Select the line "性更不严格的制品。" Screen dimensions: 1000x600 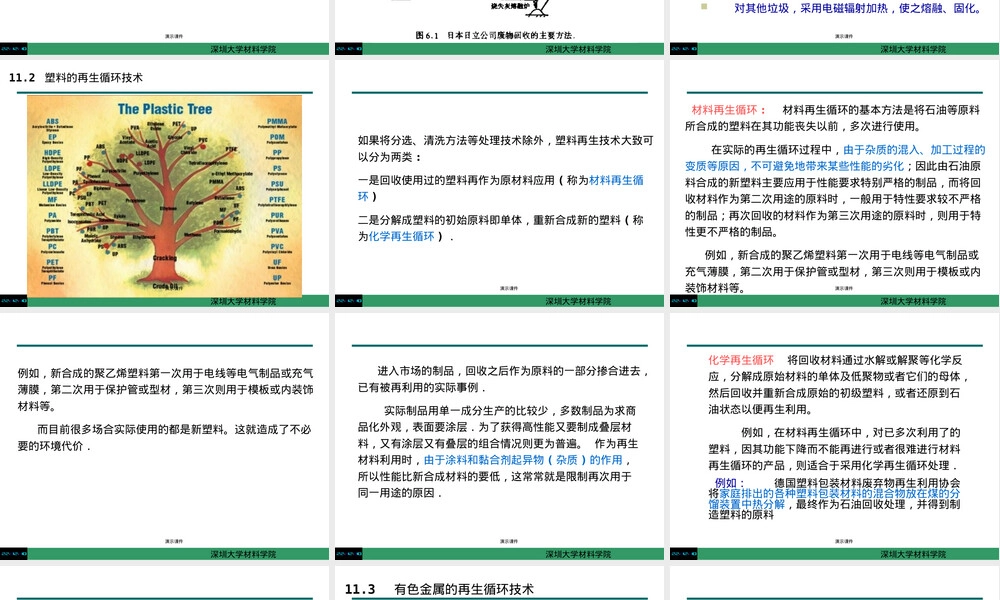(731, 232)
